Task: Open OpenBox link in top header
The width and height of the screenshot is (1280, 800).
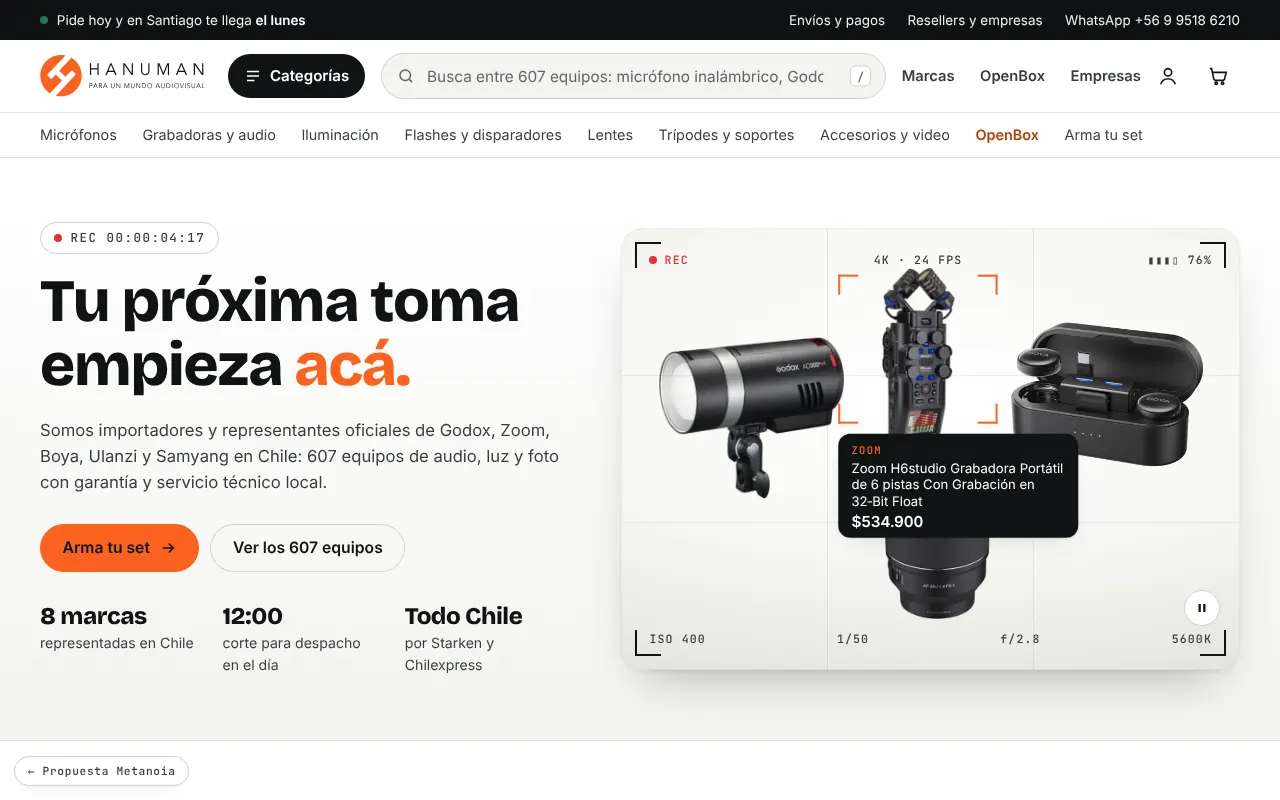Action: (1012, 76)
